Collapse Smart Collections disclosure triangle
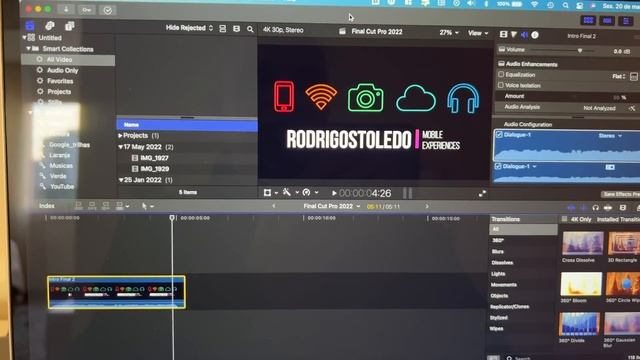The image size is (640, 360). pyautogui.click(x=29, y=49)
